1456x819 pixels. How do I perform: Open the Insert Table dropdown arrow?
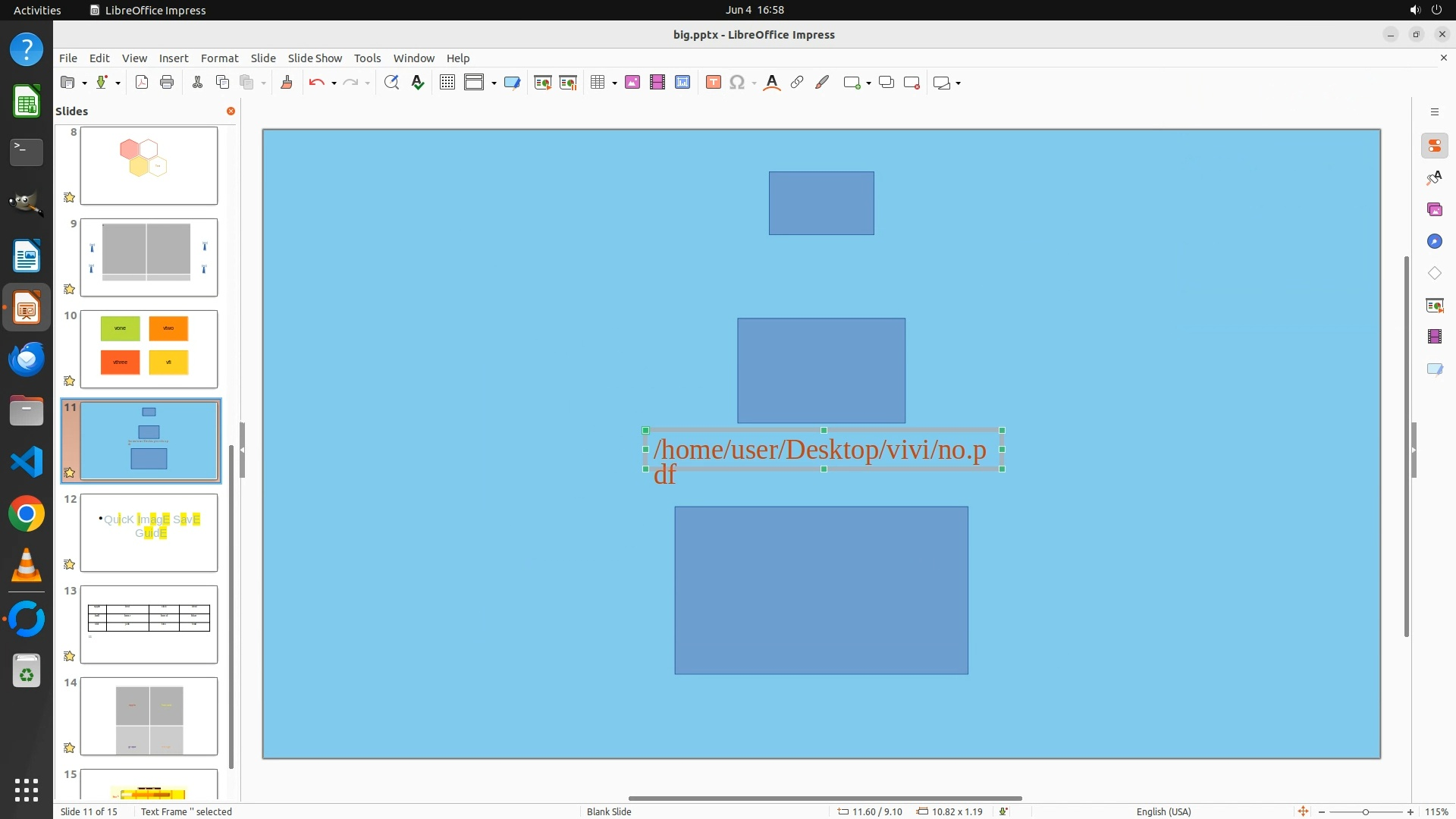click(614, 83)
